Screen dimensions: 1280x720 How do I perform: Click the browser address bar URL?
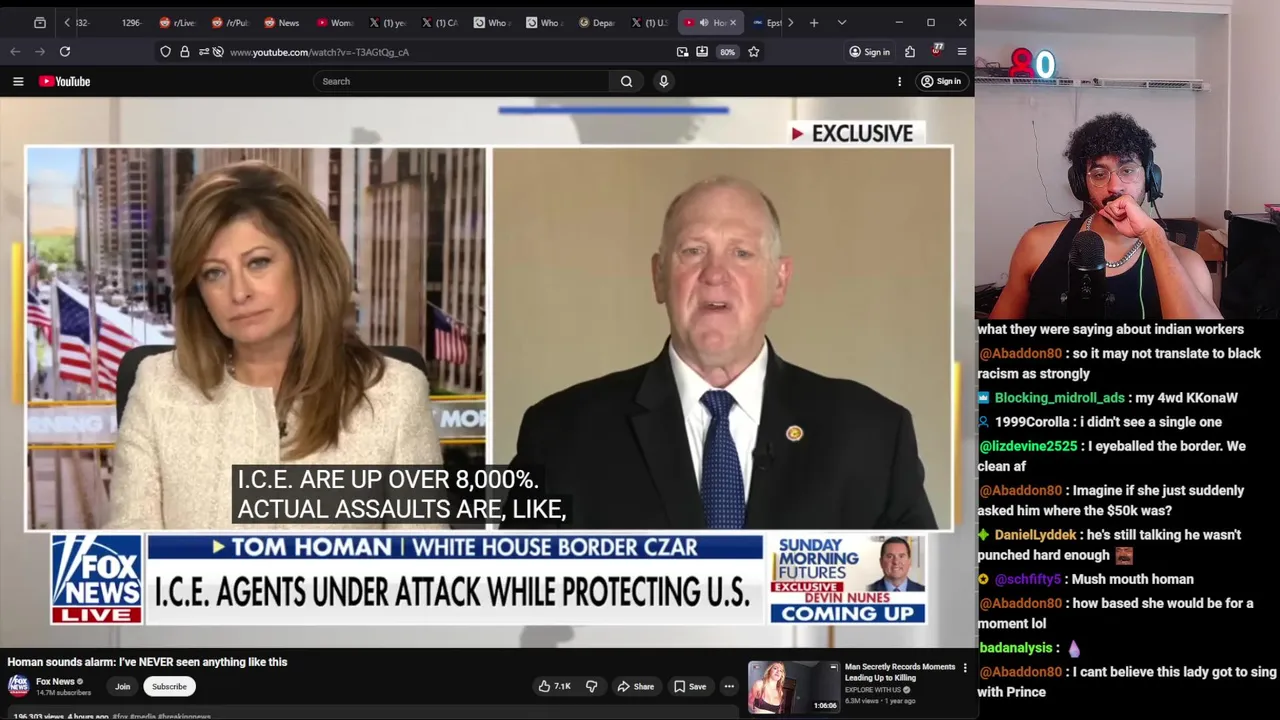tap(319, 52)
